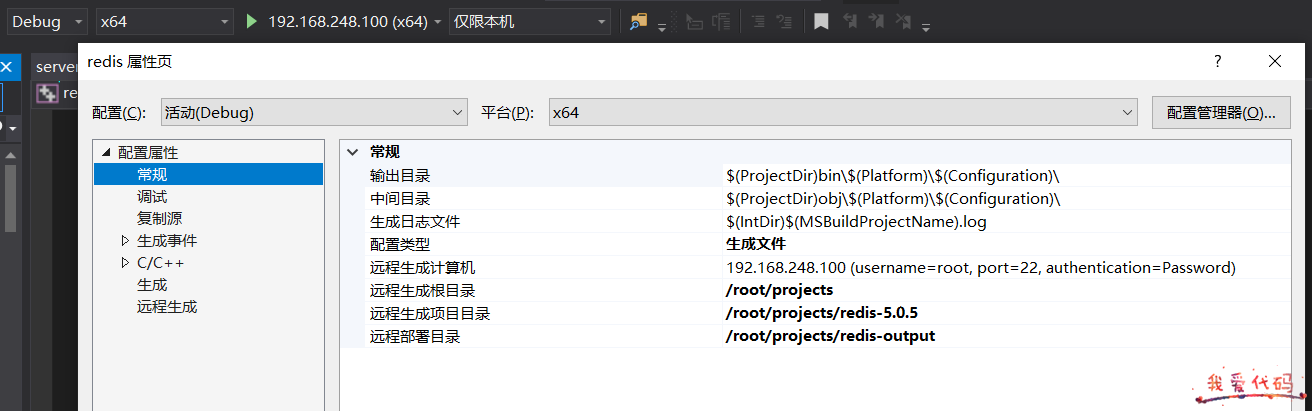Open the 配置 活动(Debug) combo box
Image resolution: width=1312 pixels, height=411 pixels.
(x=313, y=113)
